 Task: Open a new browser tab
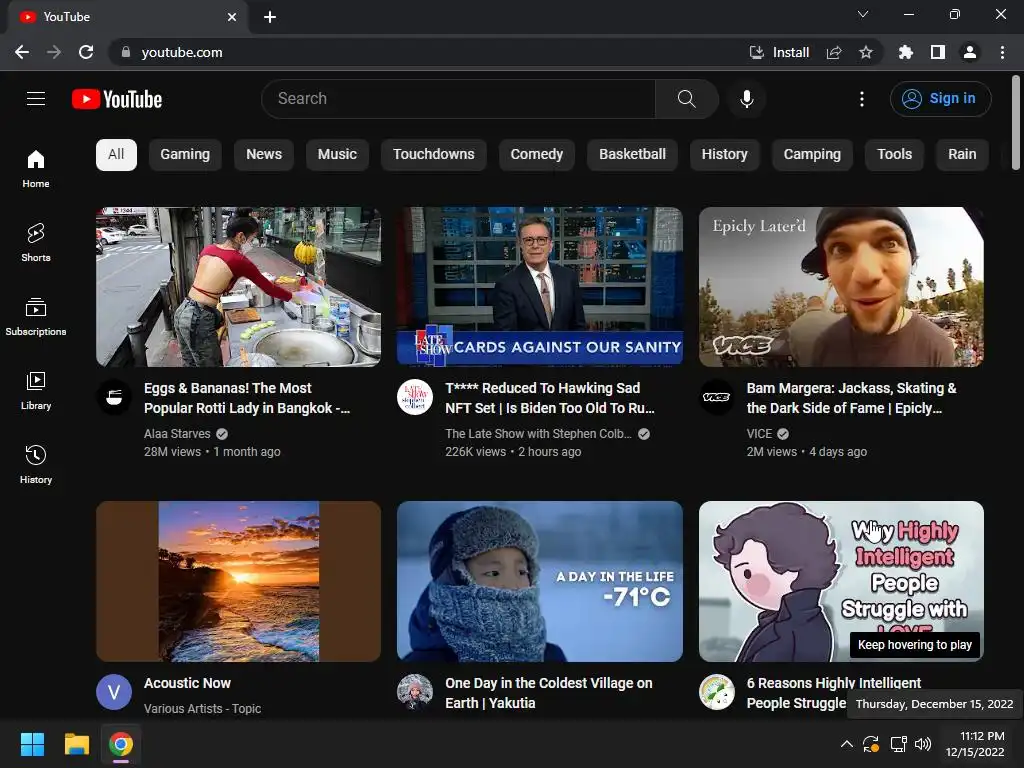270,17
